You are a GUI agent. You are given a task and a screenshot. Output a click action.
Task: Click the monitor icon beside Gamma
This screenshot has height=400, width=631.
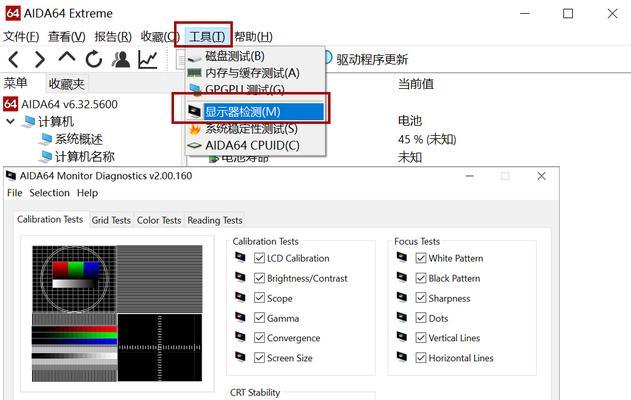tap(240, 318)
